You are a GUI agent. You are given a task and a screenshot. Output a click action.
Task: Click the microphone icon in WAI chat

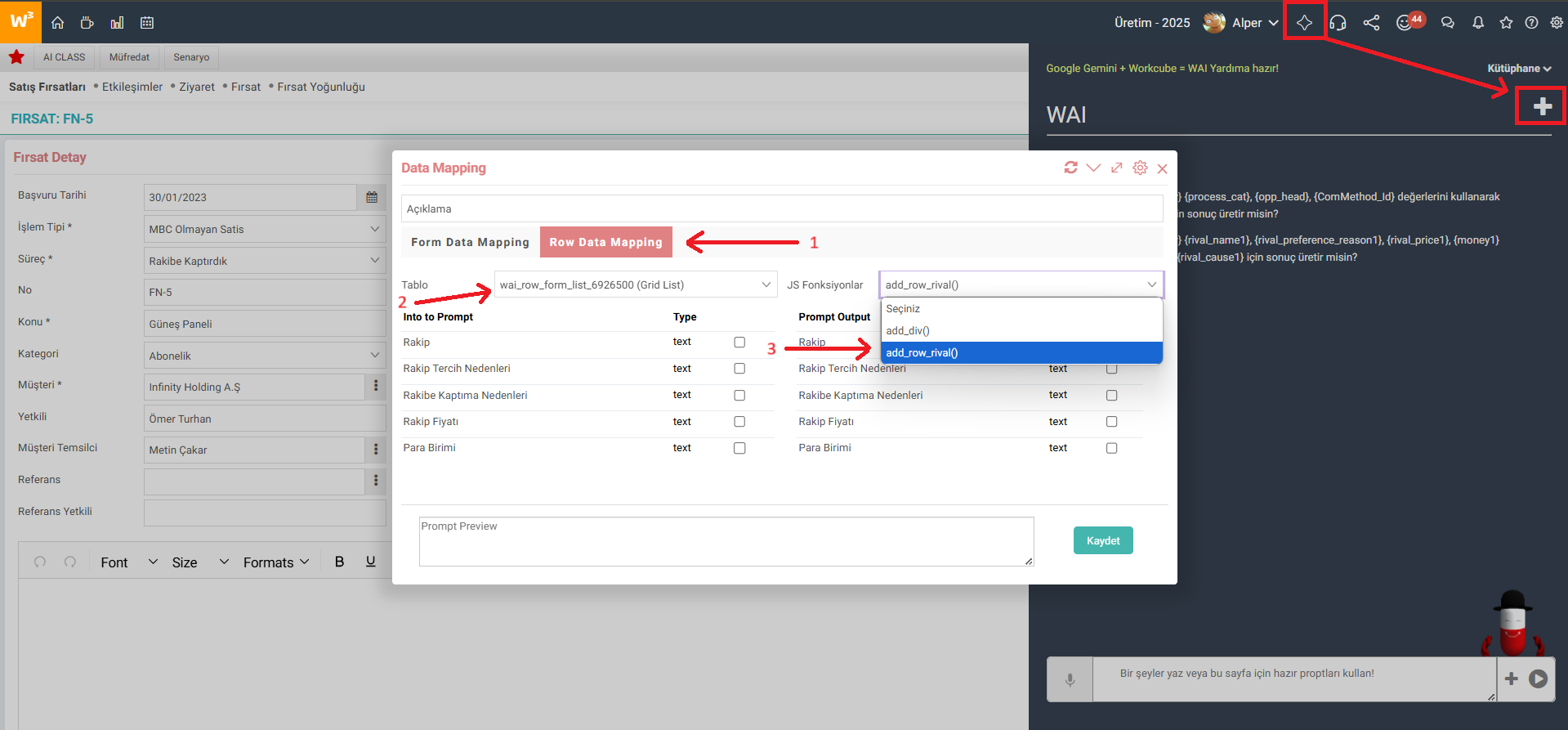pyautogui.click(x=1070, y=679)
